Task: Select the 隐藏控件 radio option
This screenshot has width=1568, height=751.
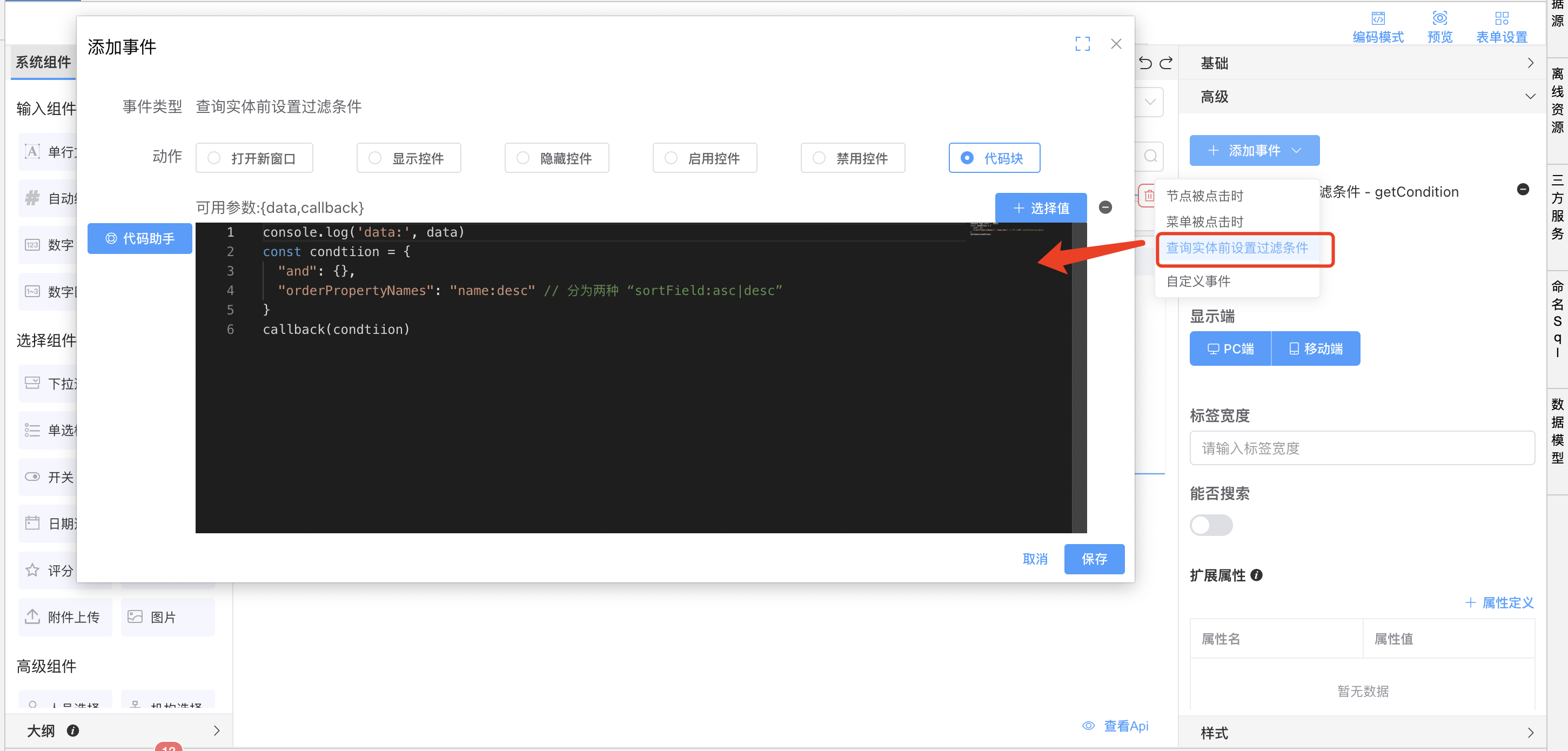Action: click(557, 158)
